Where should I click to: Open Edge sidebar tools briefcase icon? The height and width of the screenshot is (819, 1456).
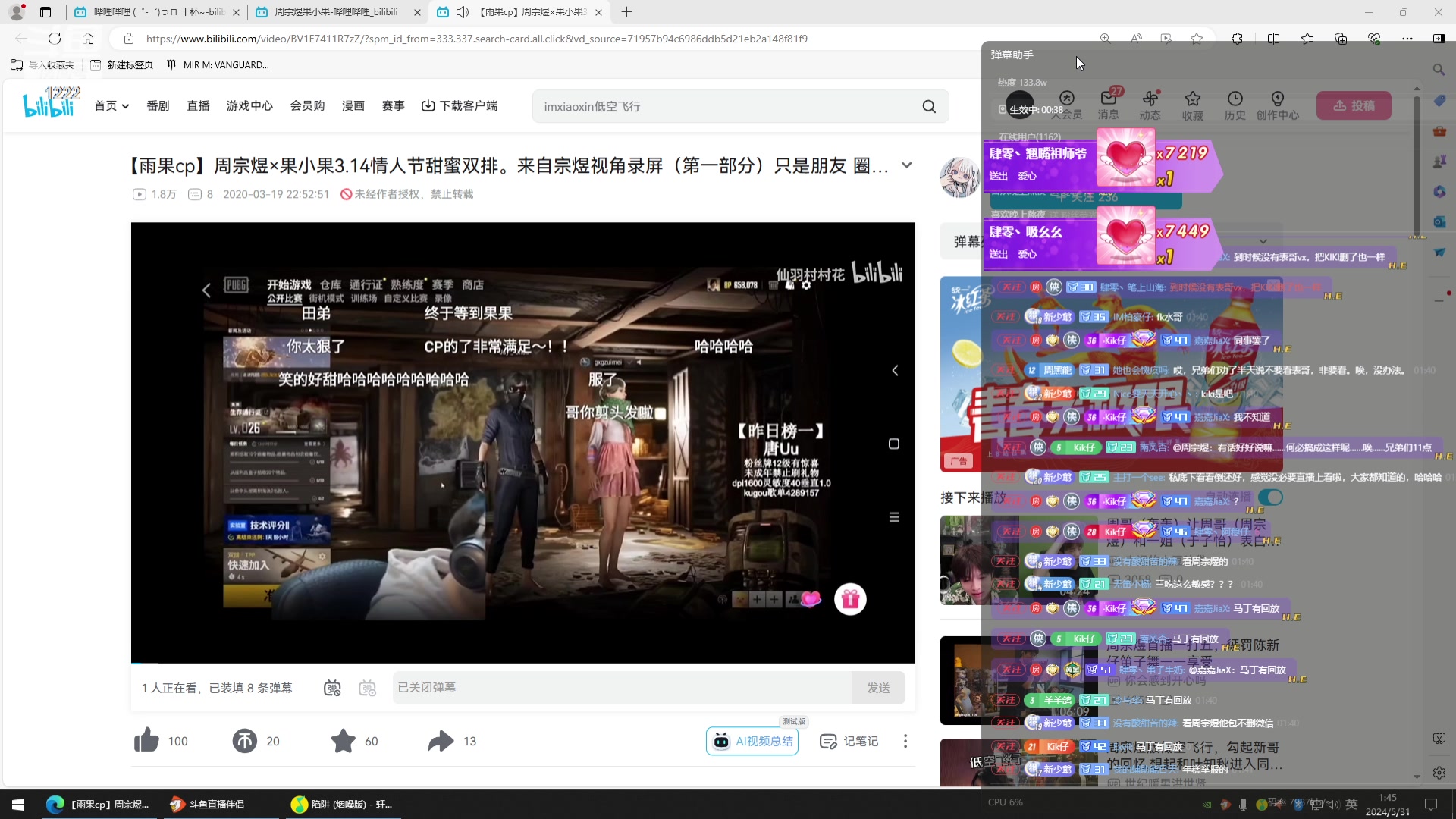1439,131
